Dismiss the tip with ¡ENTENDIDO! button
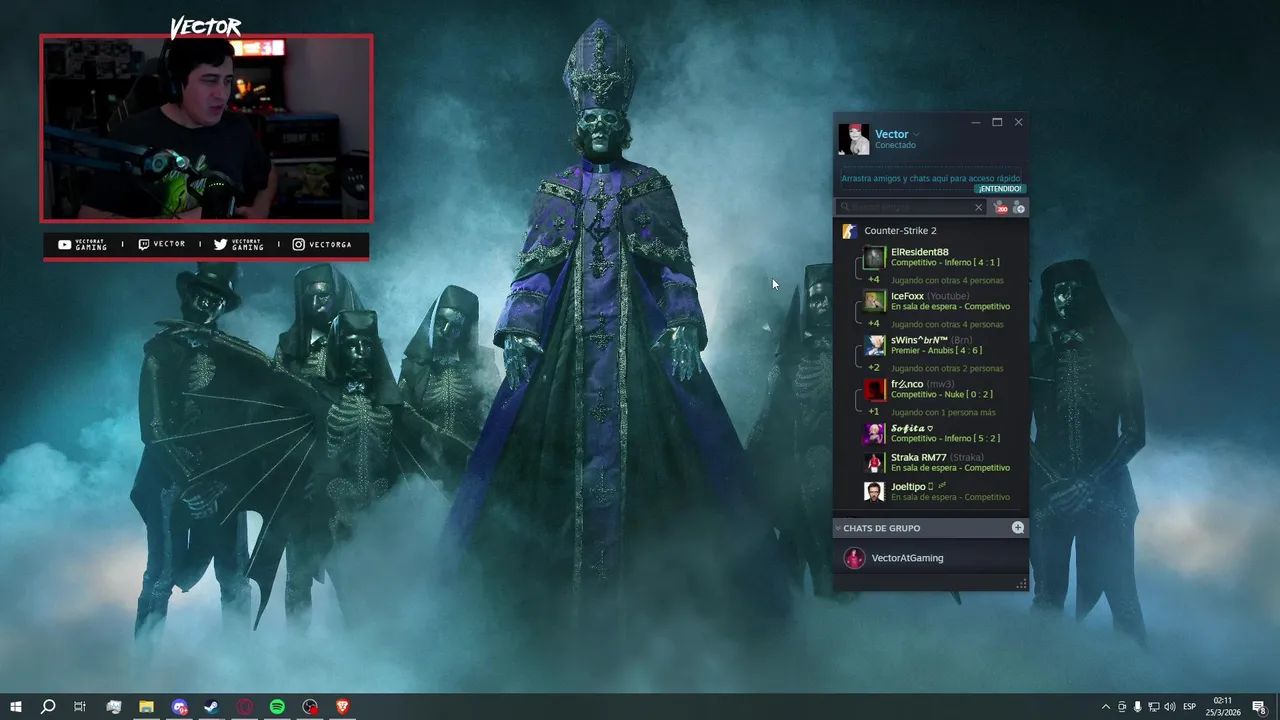This screenshot has width=1280, height=720. coord(1000,189)
